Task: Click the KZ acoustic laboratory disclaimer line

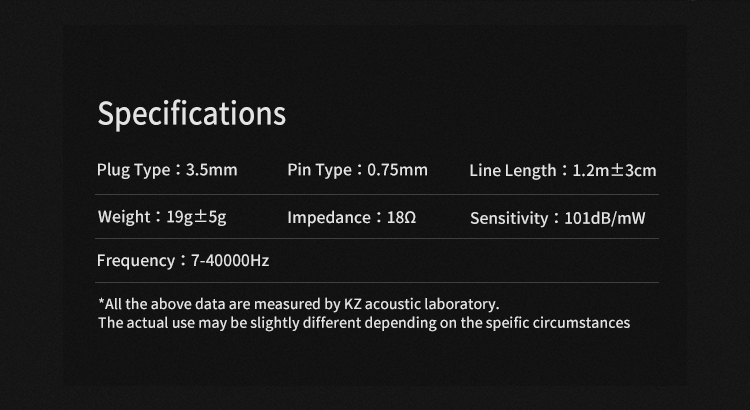Action: (x=298, y=304)
